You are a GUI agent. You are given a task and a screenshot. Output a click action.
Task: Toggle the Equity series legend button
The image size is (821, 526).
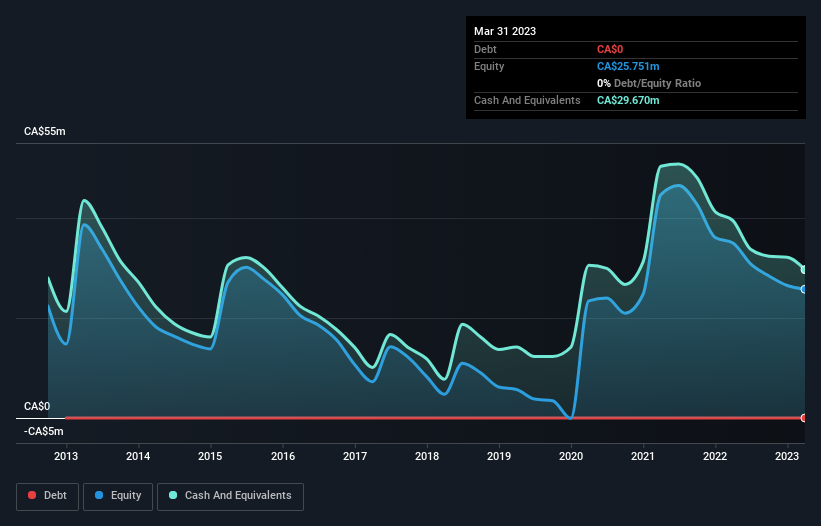[118, 496]
